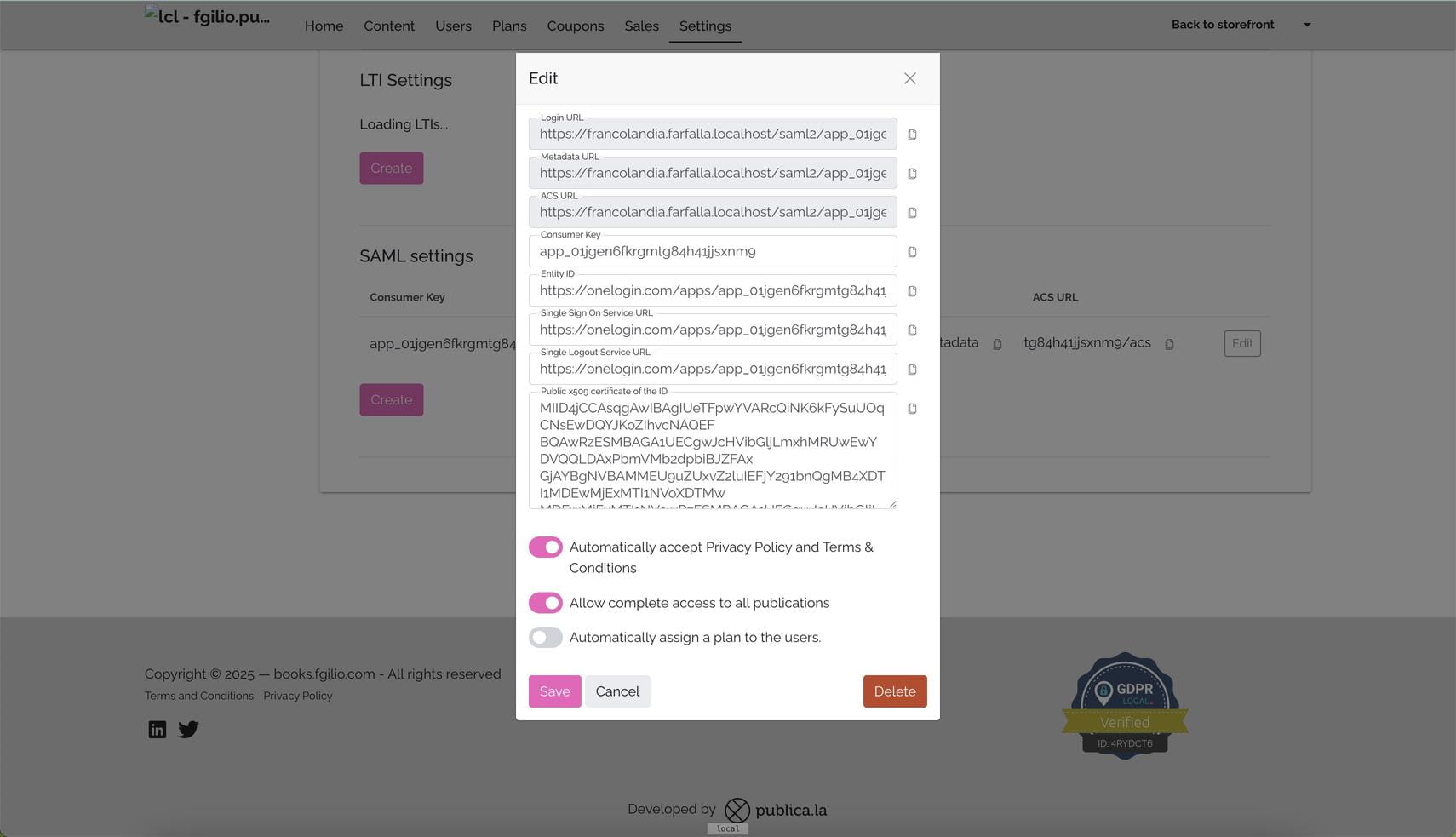Go to the Sales tab
Screen dimensions: 1456x837
(x=641, y=26)
